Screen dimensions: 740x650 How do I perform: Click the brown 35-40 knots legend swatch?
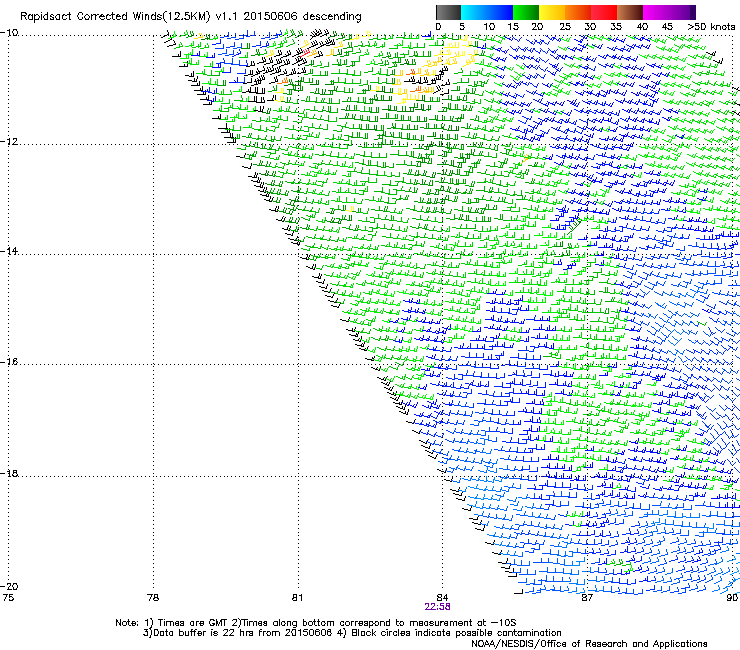[630, 12]
